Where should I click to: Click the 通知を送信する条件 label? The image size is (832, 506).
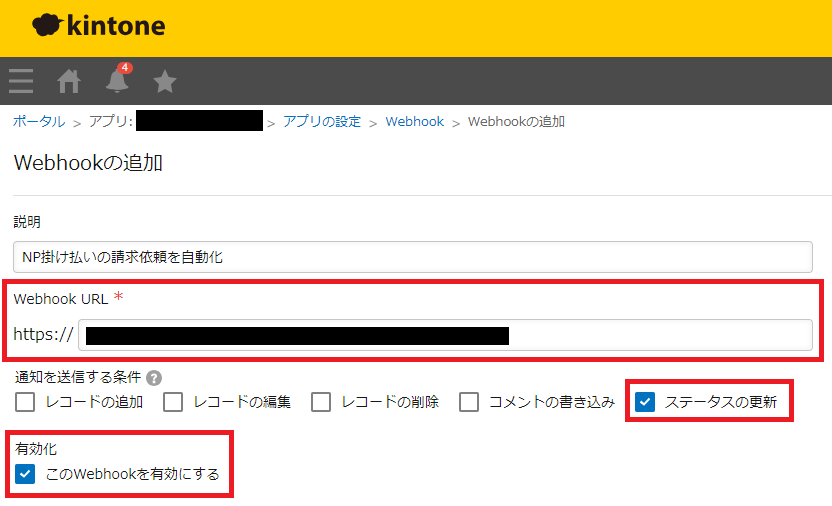point(78,377)
